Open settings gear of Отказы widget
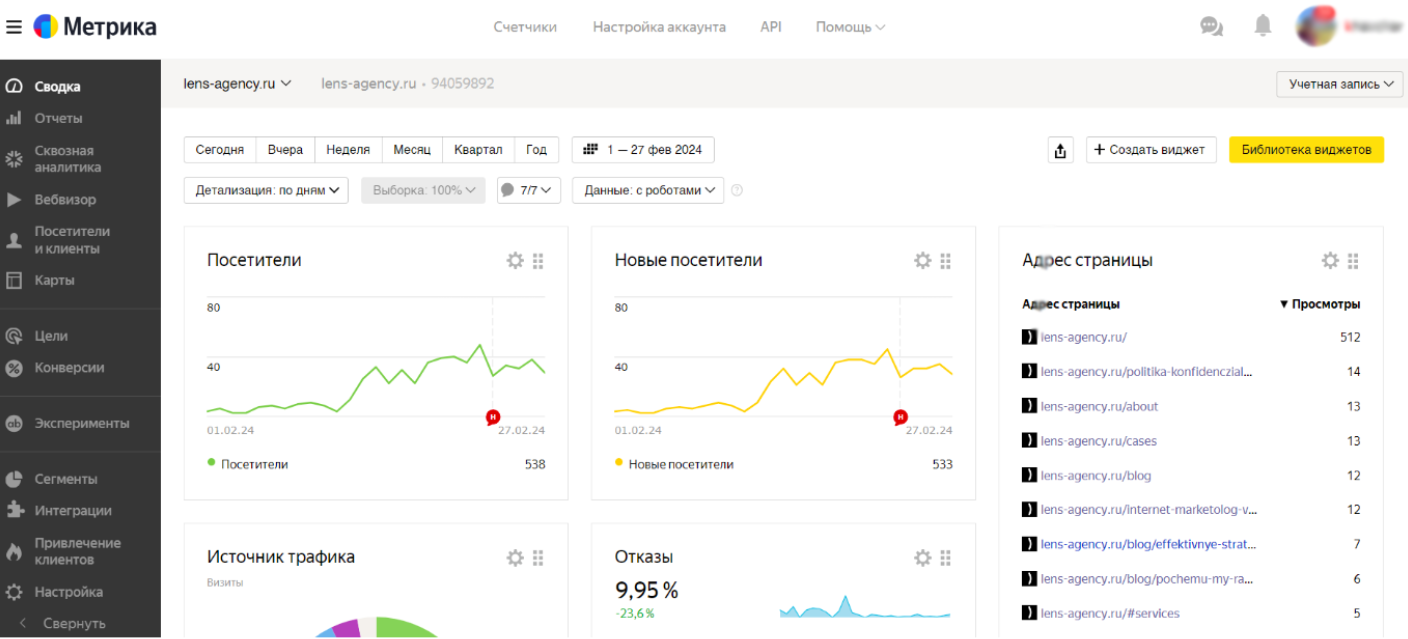This screenshot has width=1408, height=639. pos(923,558)
